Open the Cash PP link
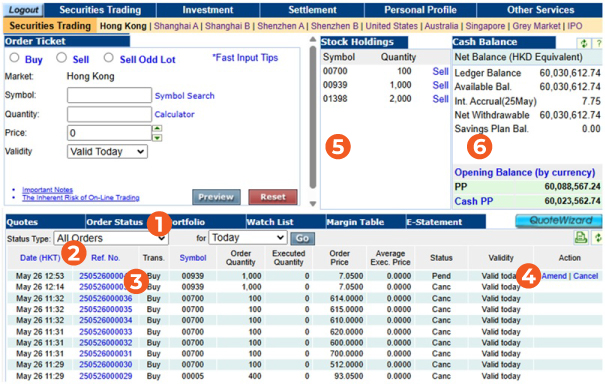This screenshot has width=605, height=388. tap(473, 201)
